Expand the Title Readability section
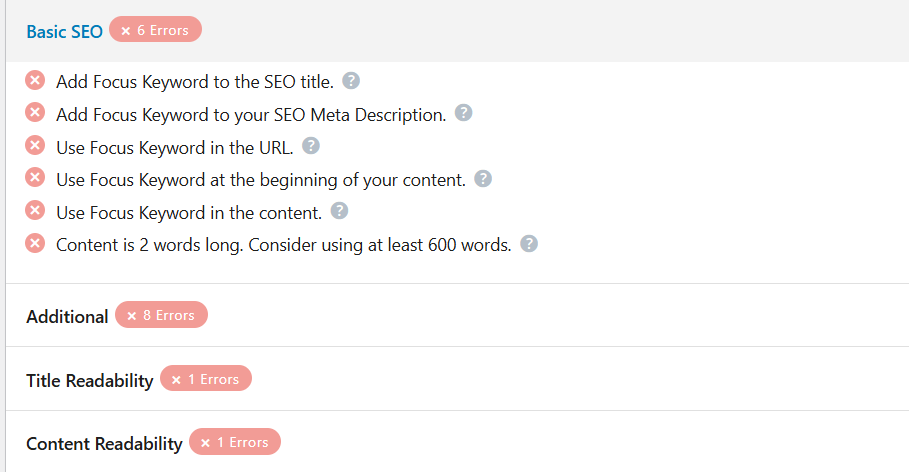 (89, 380)
